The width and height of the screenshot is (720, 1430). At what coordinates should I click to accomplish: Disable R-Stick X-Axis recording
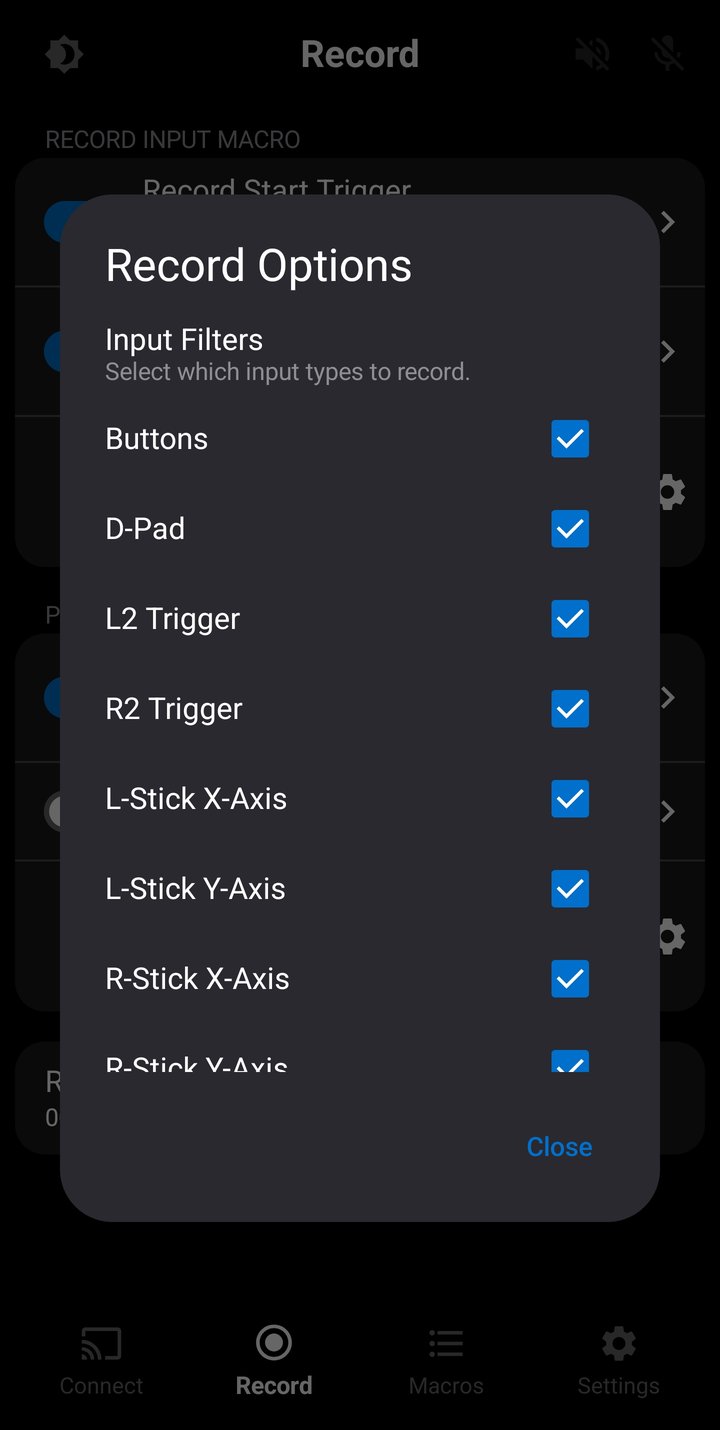pyautogui.click(x=569, y=979)
